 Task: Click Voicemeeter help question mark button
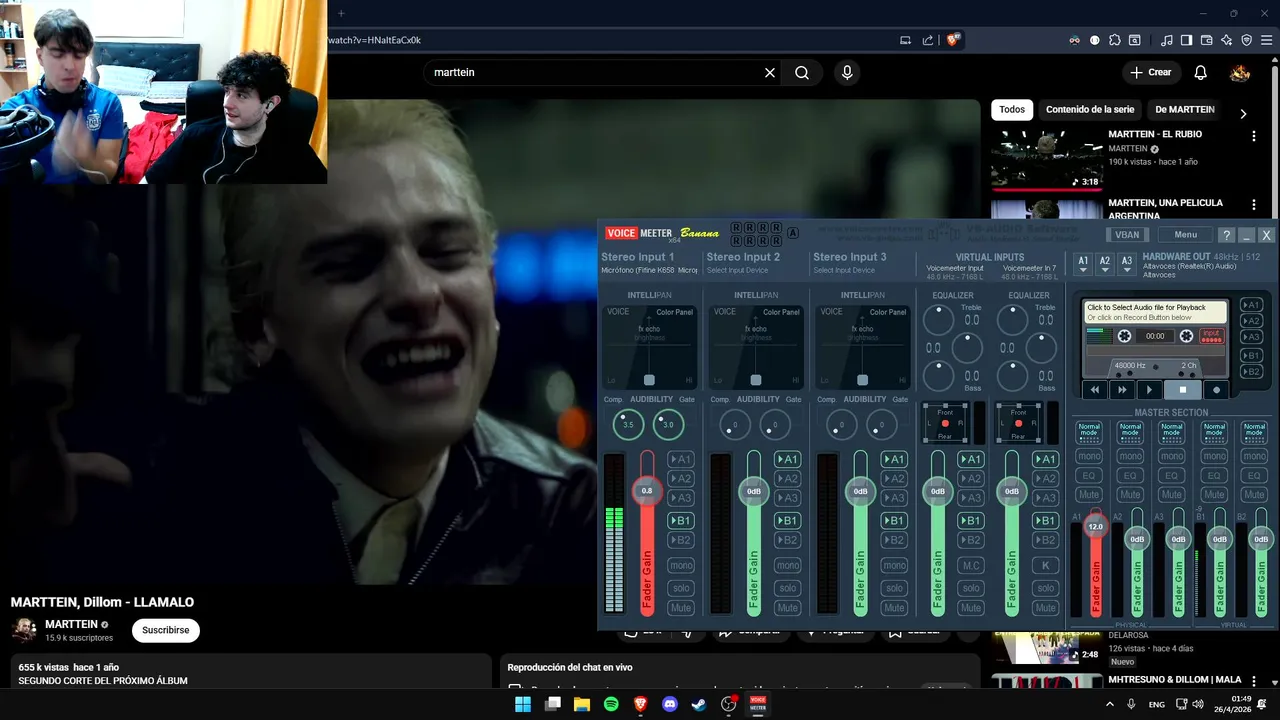point(1227,235)
